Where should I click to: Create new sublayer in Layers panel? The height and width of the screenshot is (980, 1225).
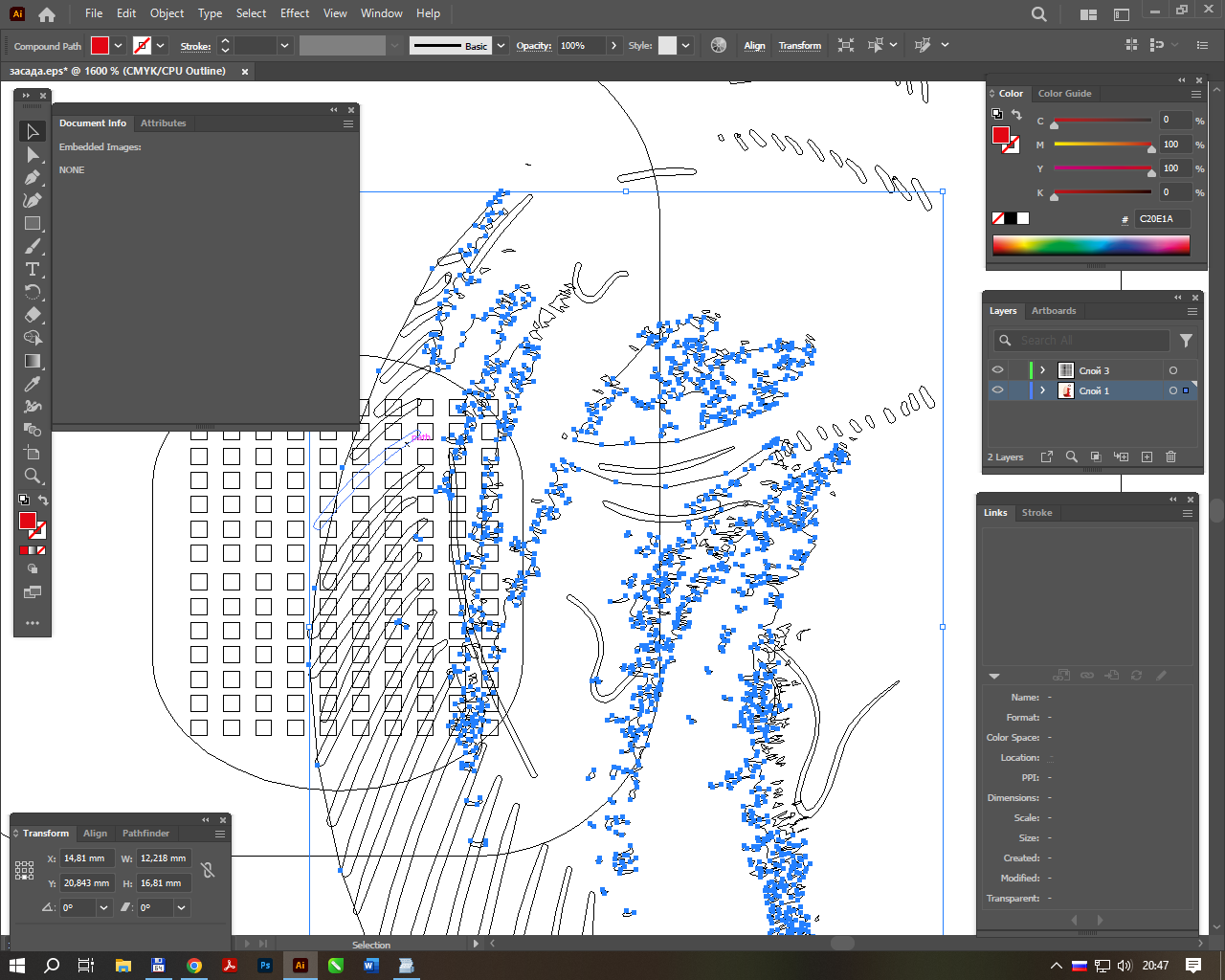point(1122,457)
